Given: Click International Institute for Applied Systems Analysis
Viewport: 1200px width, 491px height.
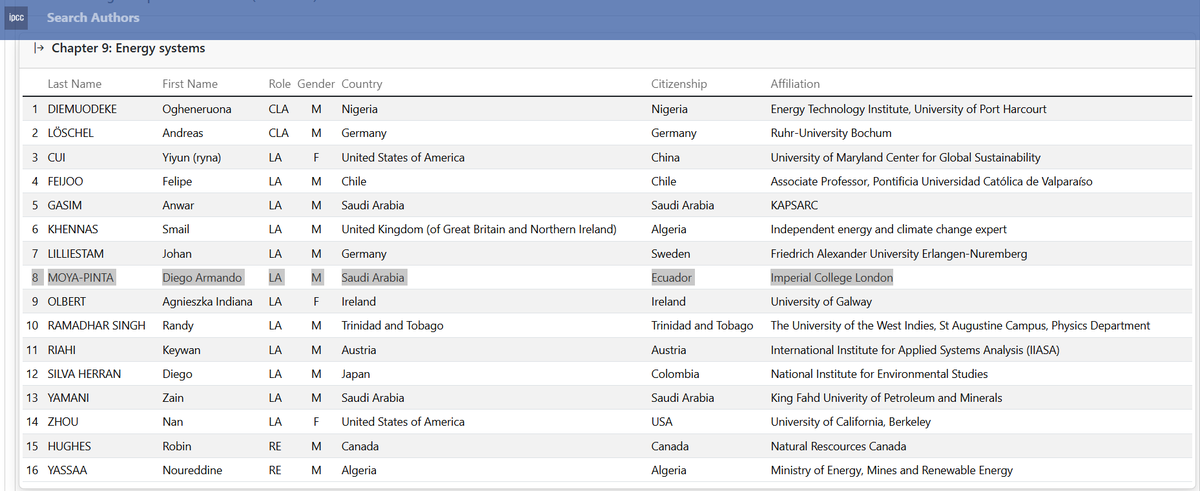Looking at the screenshot, I should (915, 350).
